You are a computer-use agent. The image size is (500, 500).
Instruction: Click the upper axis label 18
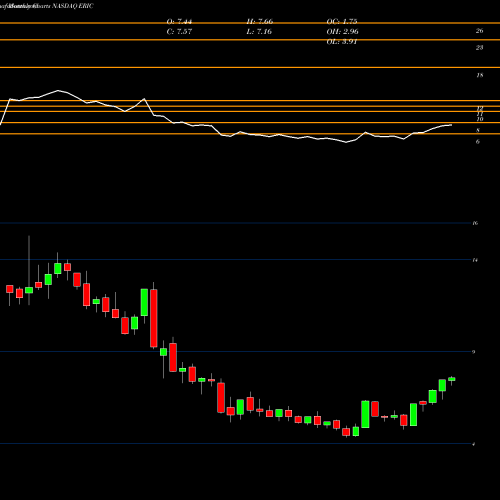479,75
